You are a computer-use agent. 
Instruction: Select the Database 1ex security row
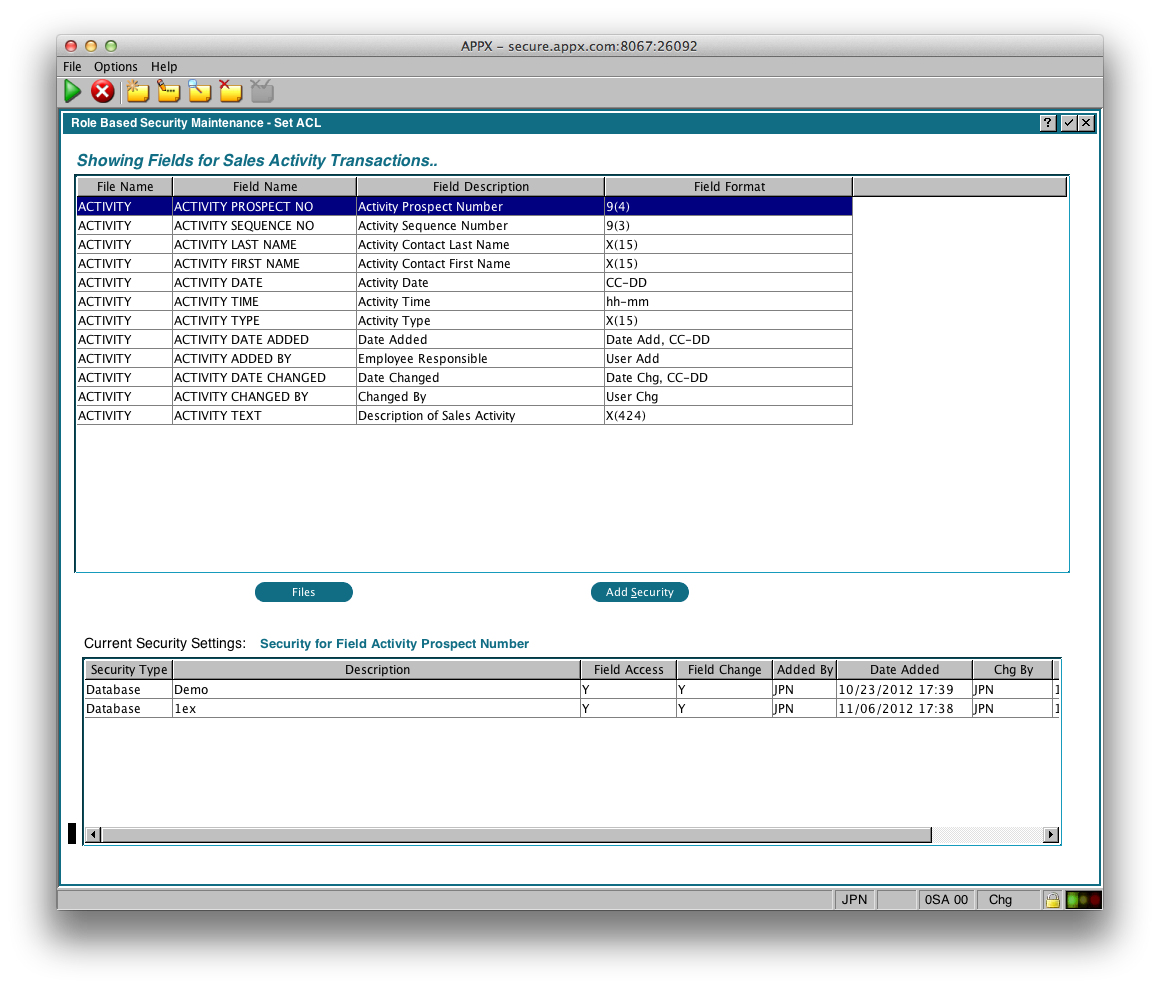coord(376,709)
